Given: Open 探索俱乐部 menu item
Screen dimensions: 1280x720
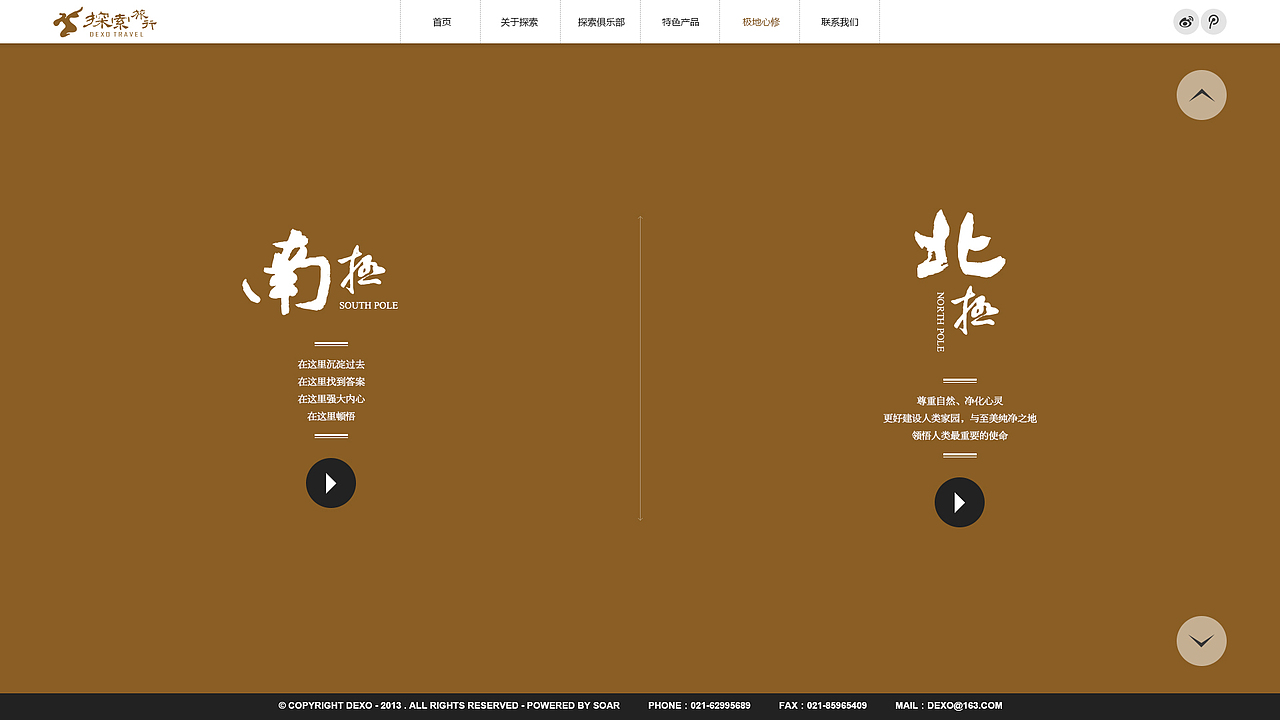Looking at the screenshot, I should point(601,22).
